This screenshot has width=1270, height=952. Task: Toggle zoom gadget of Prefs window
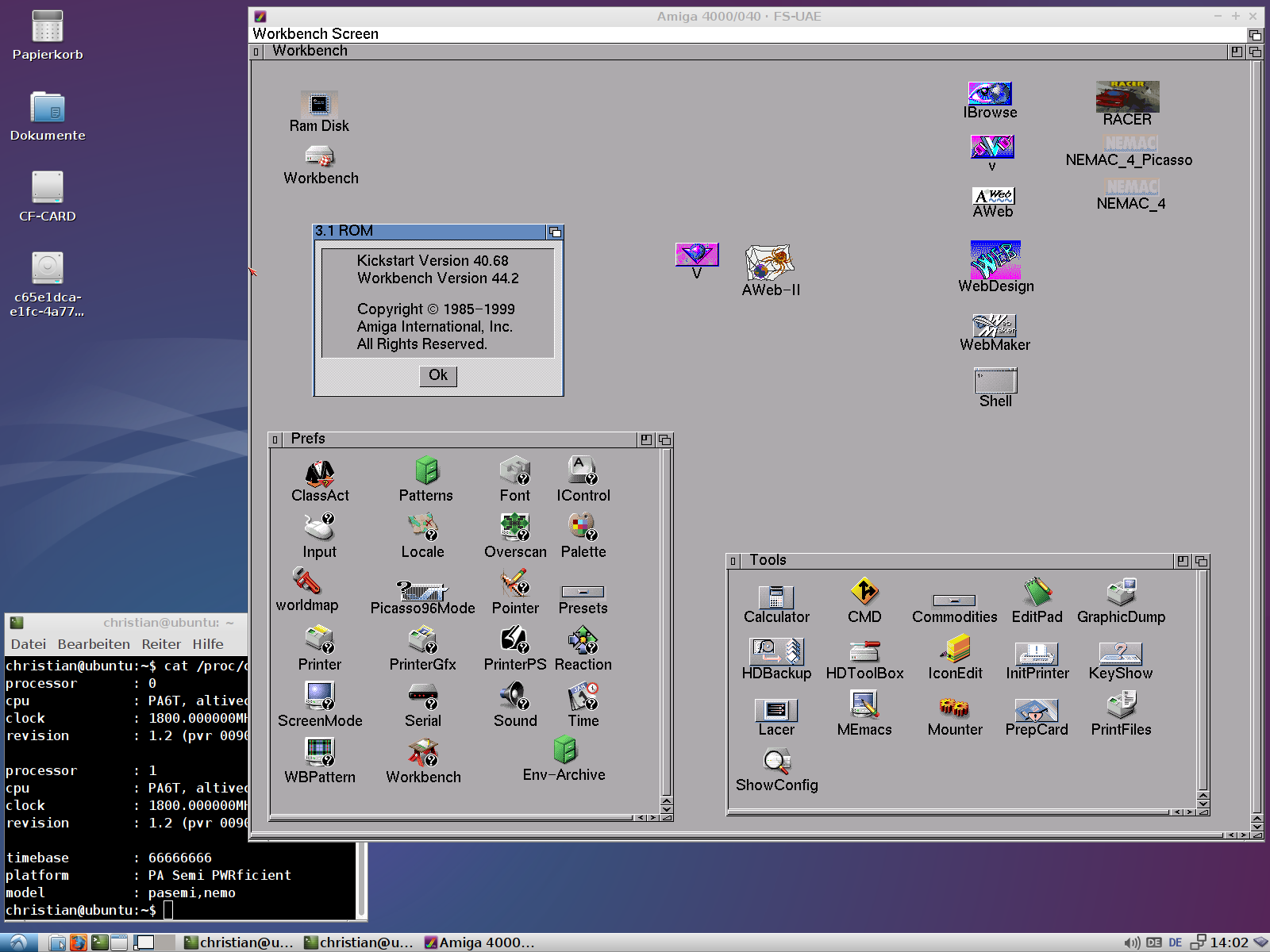click(x=646, y=440)
